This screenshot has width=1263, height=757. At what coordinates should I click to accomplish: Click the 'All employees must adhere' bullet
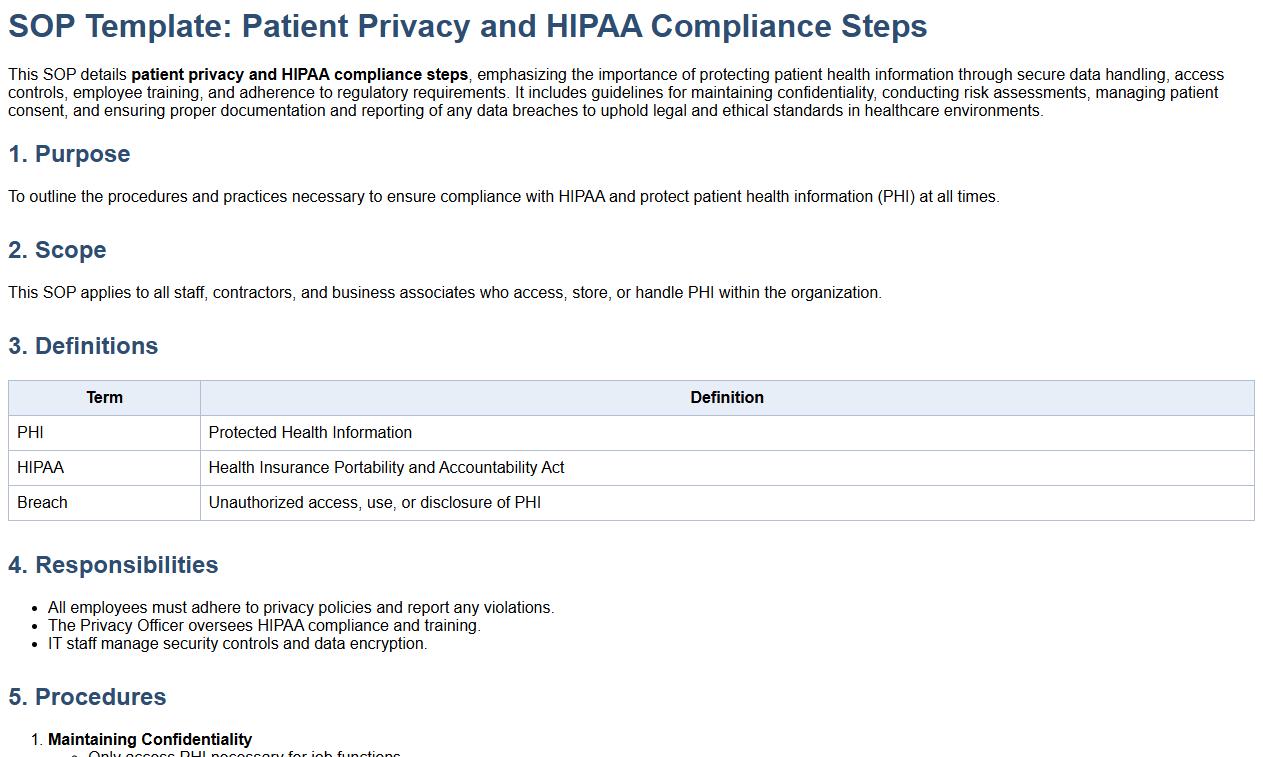(300, 608)
